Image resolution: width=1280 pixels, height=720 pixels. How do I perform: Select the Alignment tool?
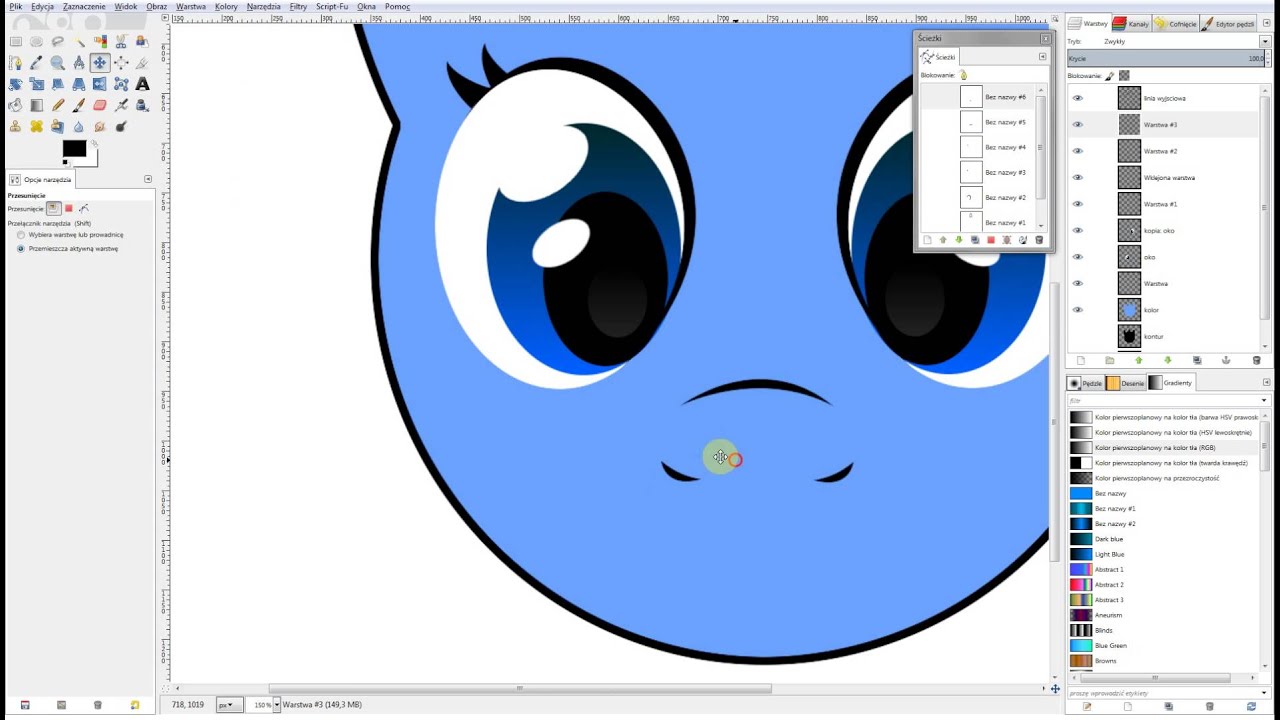coord(121,63)
